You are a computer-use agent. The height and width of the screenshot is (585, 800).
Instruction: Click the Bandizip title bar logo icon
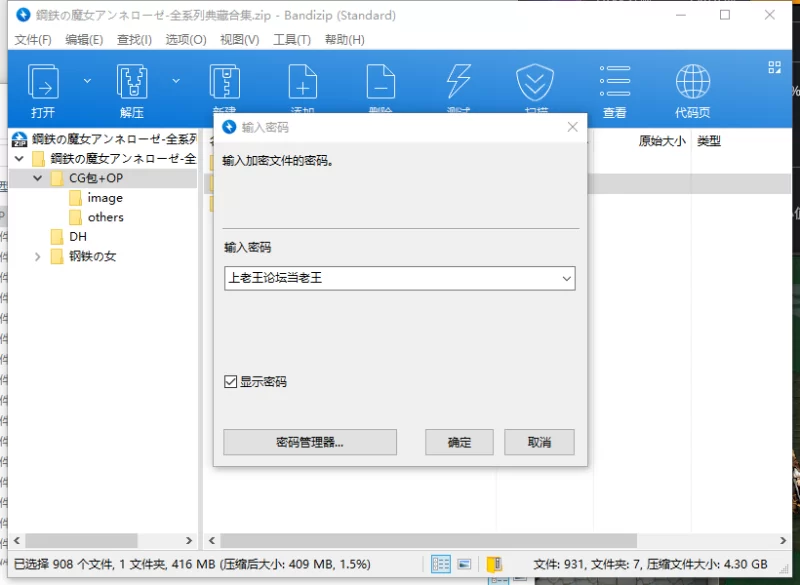[23, 15]
